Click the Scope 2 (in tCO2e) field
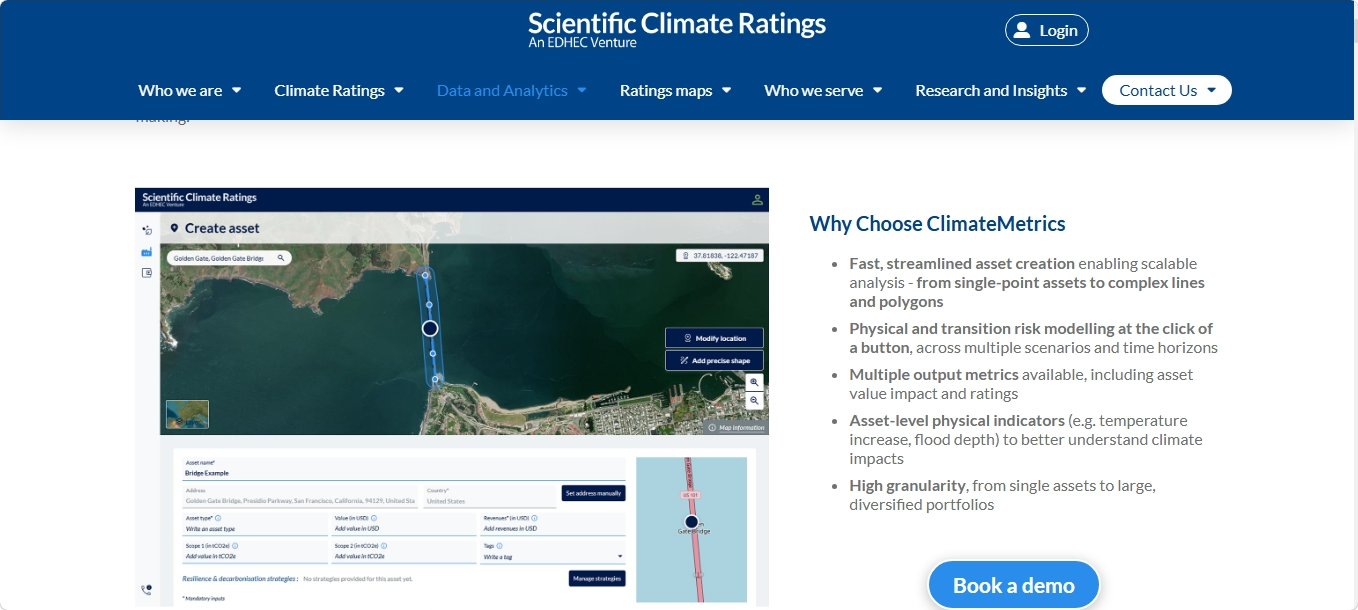Image resolution: width=1358 pixels, height=610 pixels. [x=404, y=552]
